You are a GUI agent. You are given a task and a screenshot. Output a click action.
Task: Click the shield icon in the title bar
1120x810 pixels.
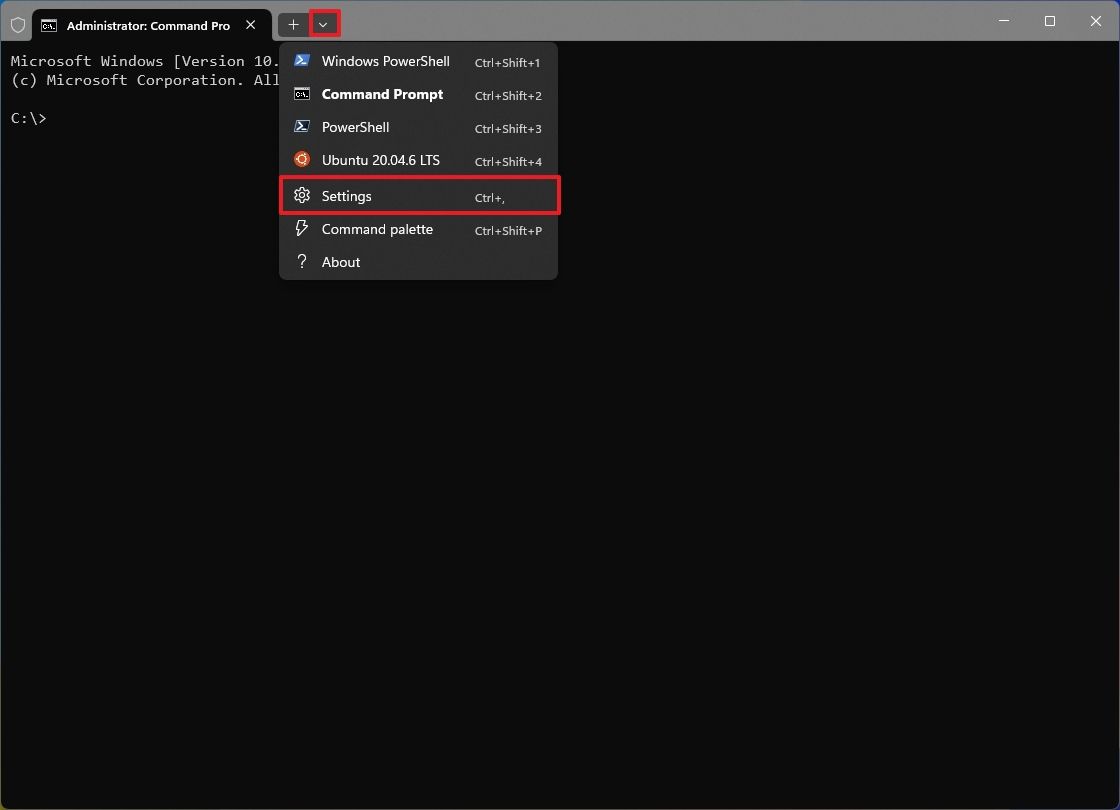click(17, 24)
